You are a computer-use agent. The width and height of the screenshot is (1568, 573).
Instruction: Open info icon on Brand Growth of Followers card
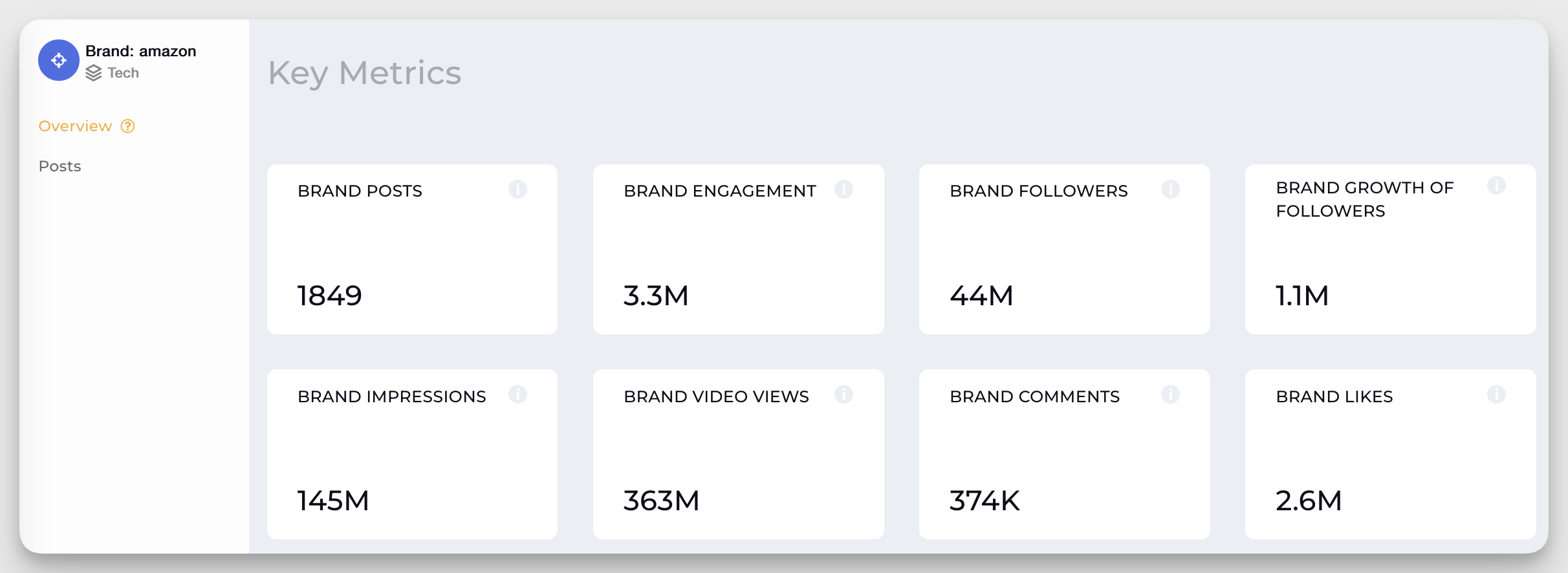pyautogui.click(x=1496, y=186)
